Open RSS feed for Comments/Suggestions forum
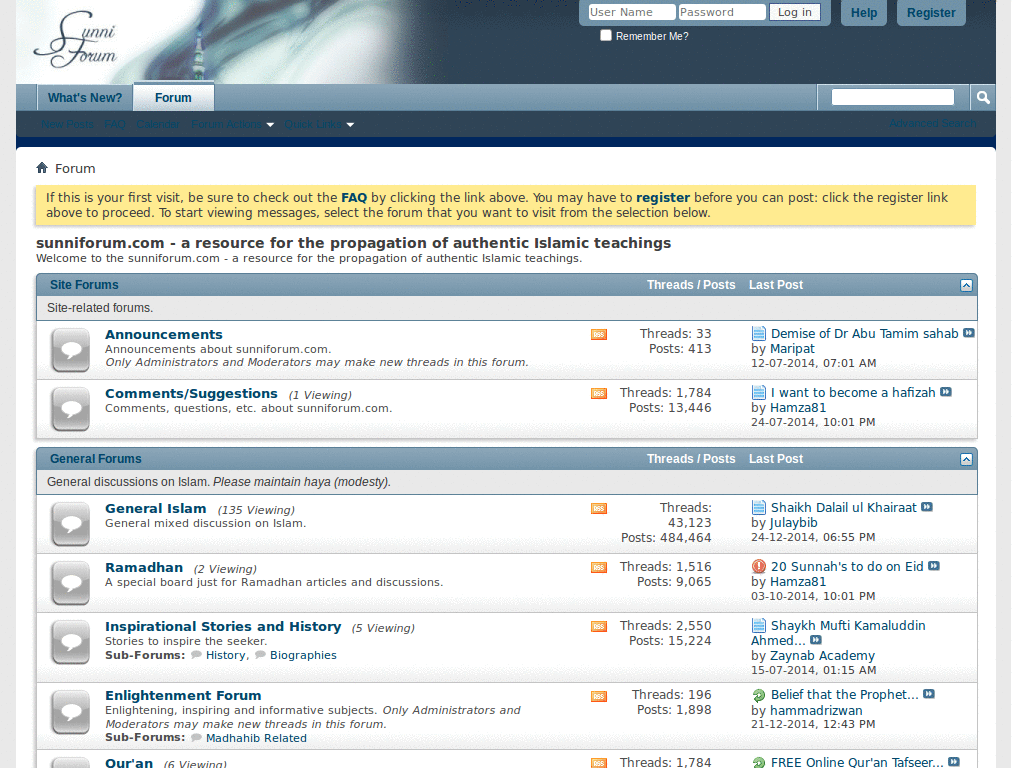 (599, 393)
